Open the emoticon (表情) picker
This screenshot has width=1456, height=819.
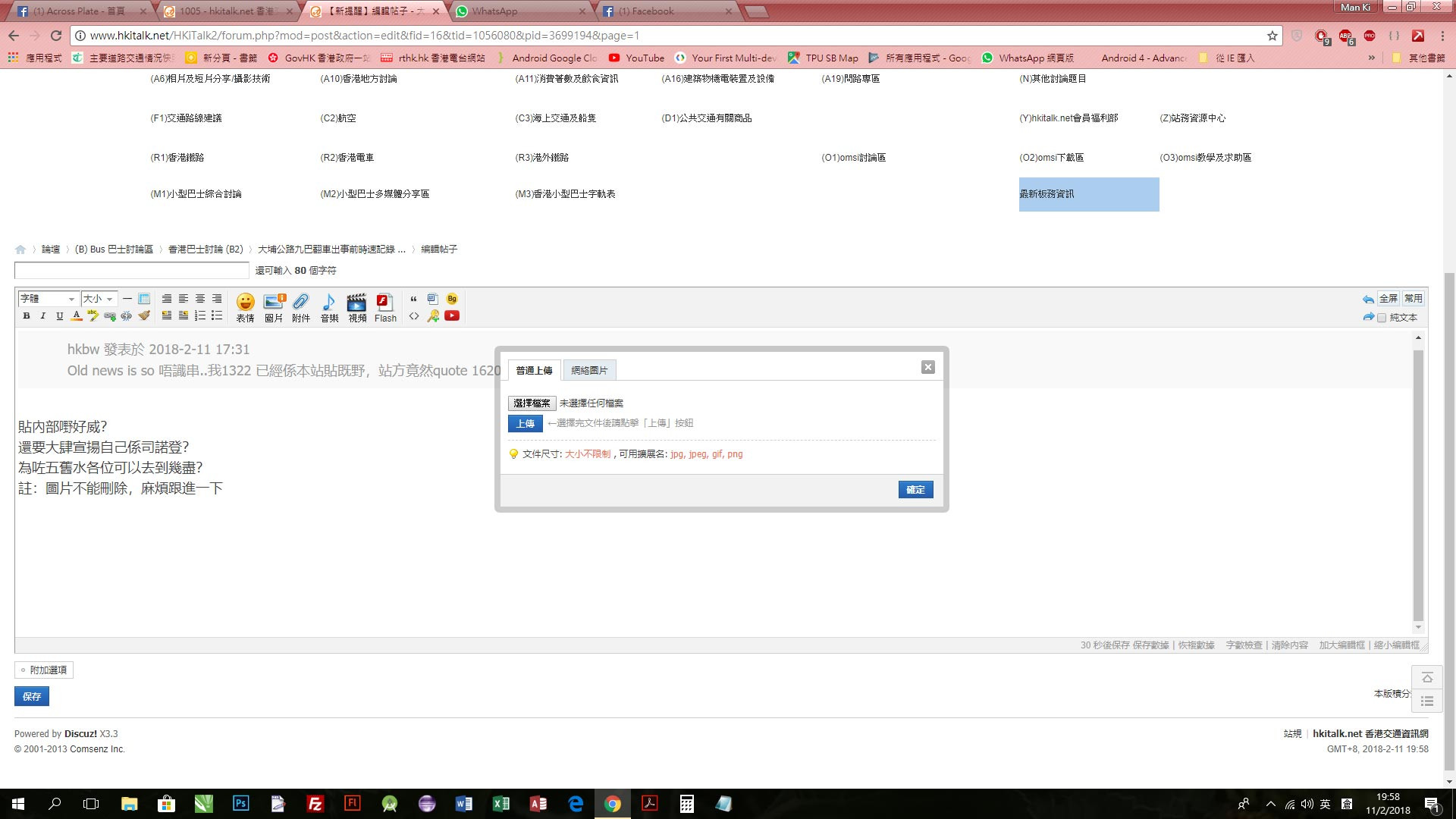(x=245, y=303)
